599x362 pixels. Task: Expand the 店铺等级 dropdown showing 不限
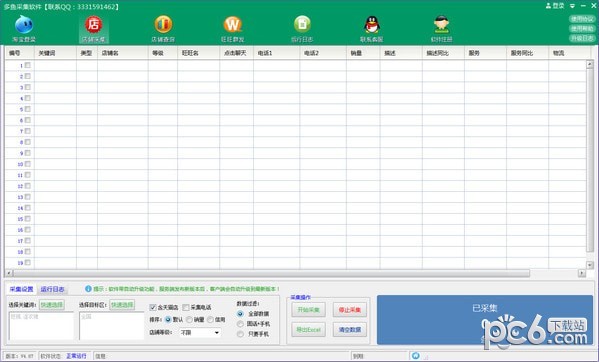(x=200, y=333)
